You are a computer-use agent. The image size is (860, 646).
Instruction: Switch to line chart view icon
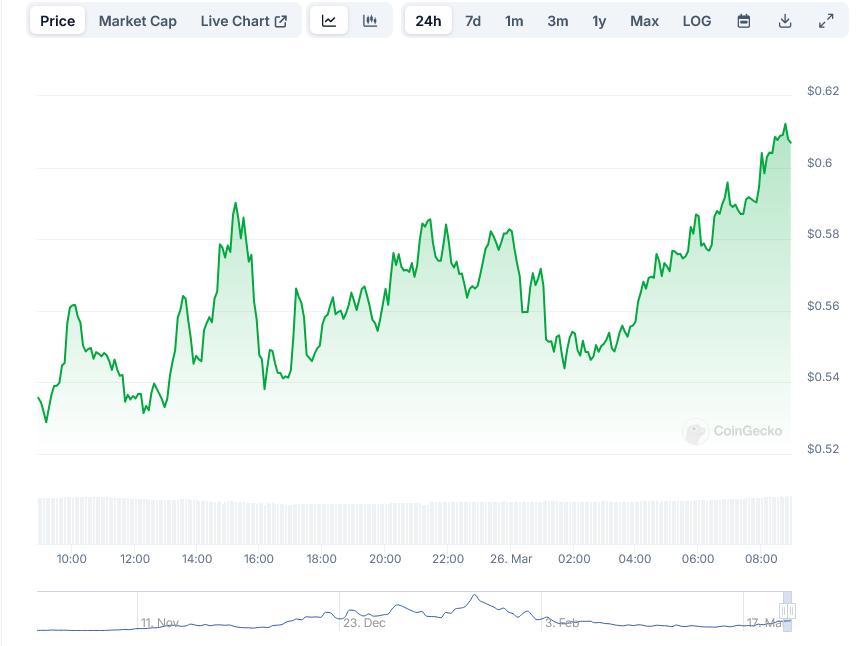[x=329, y=21]
